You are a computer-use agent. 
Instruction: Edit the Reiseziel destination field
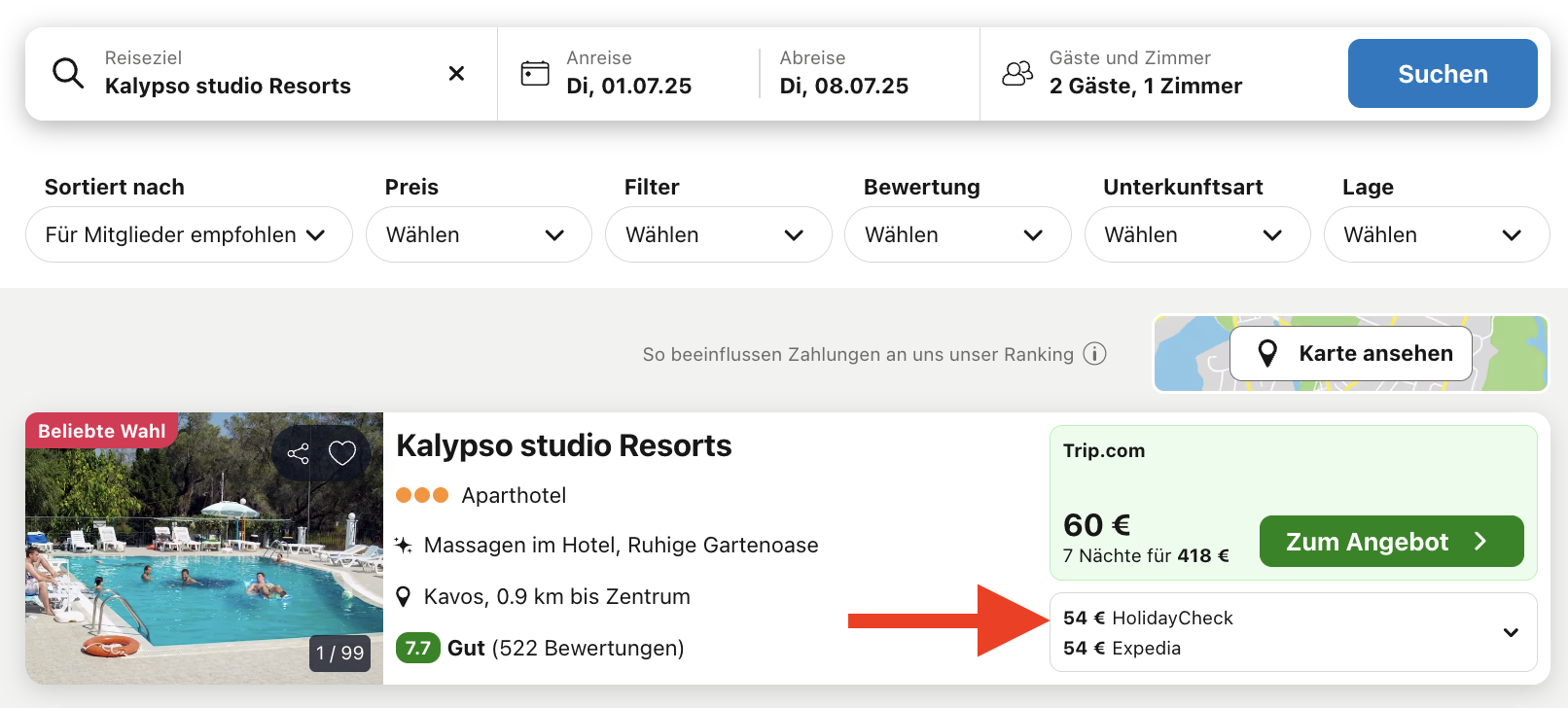coord(261,74)
